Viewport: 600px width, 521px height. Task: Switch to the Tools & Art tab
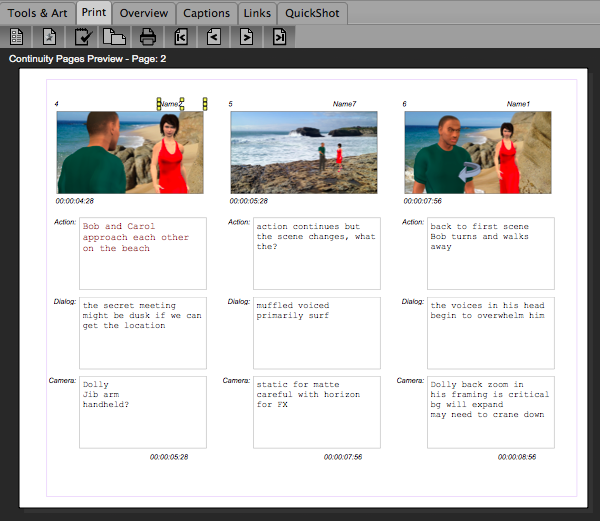pyautogui.click(x=38, y=13)
